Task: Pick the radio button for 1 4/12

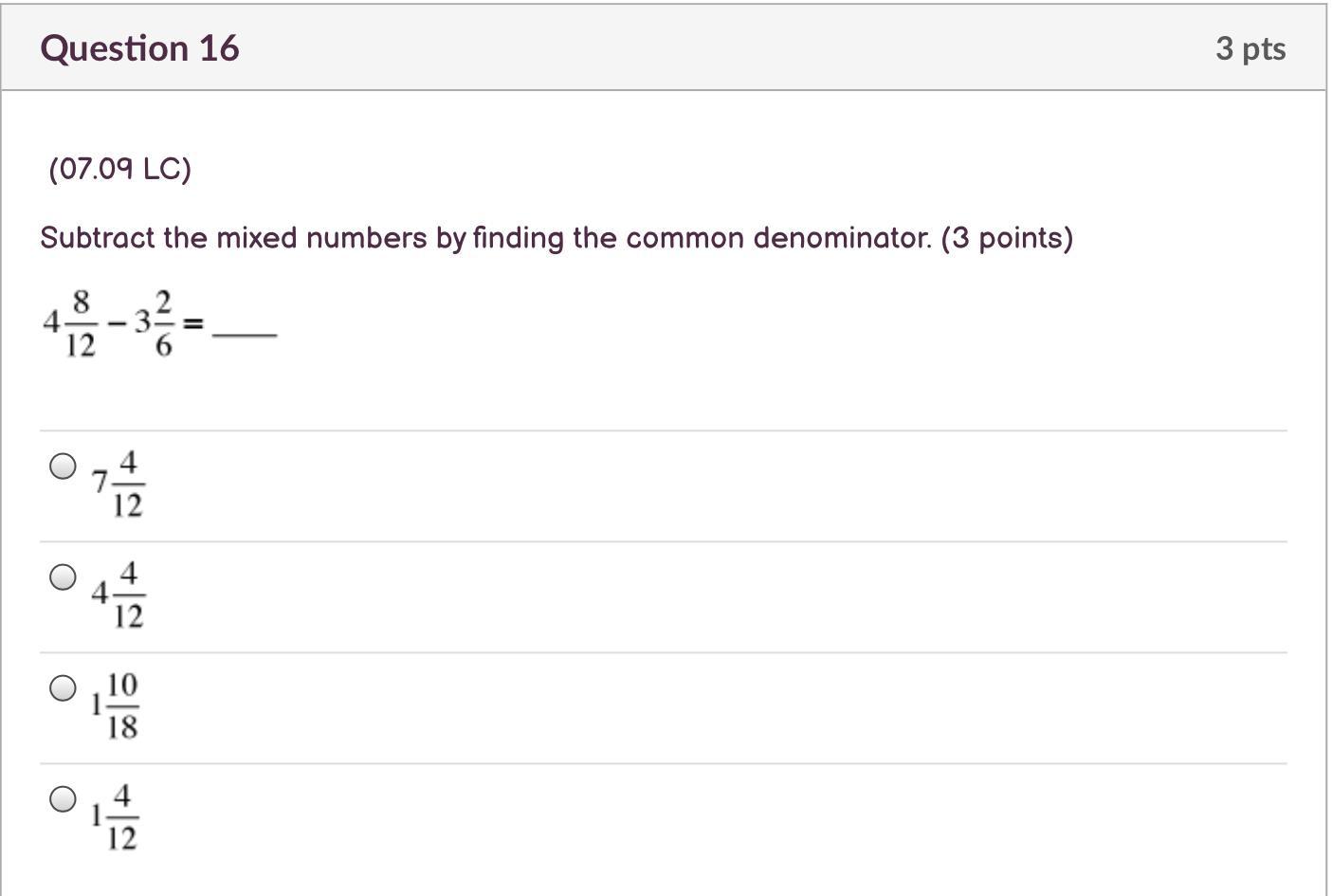Action: (x=63, y=799)
